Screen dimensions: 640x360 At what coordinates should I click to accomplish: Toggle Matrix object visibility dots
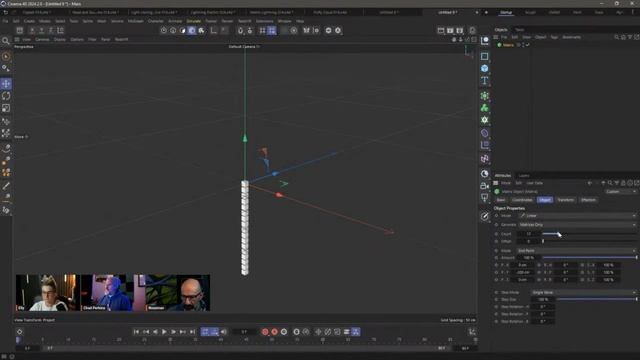point(523,45)
